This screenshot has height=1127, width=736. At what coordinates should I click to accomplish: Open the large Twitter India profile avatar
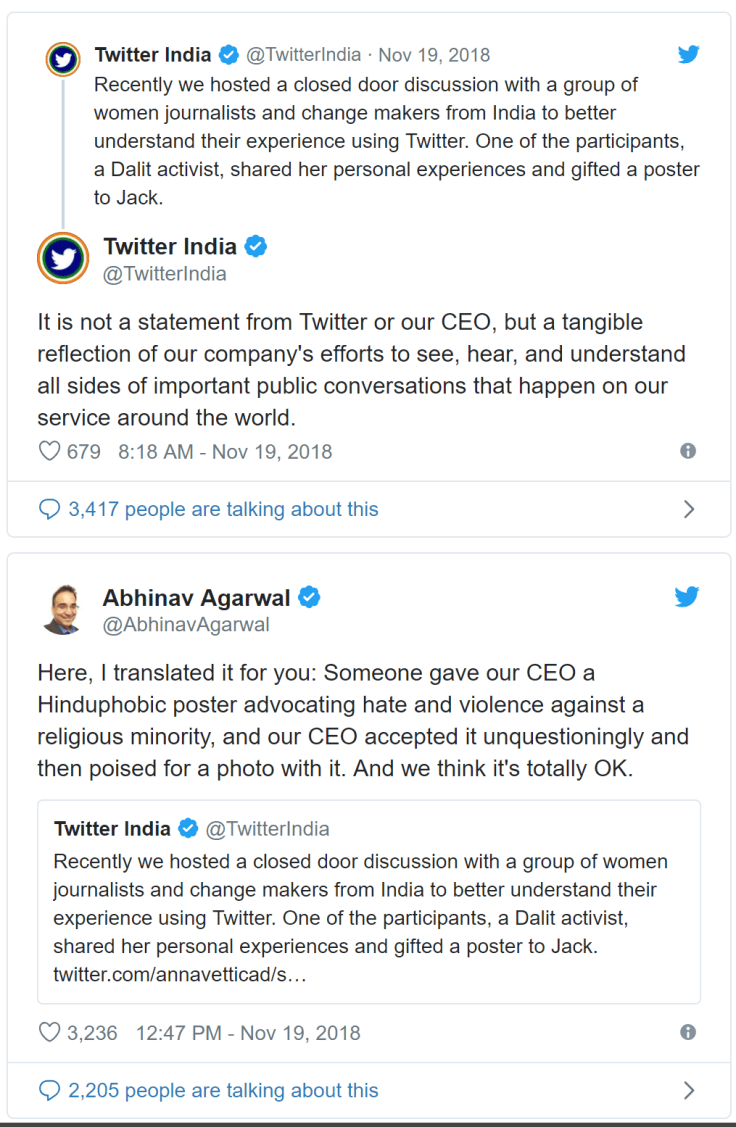pyautogui.click(x=63, y=257)
